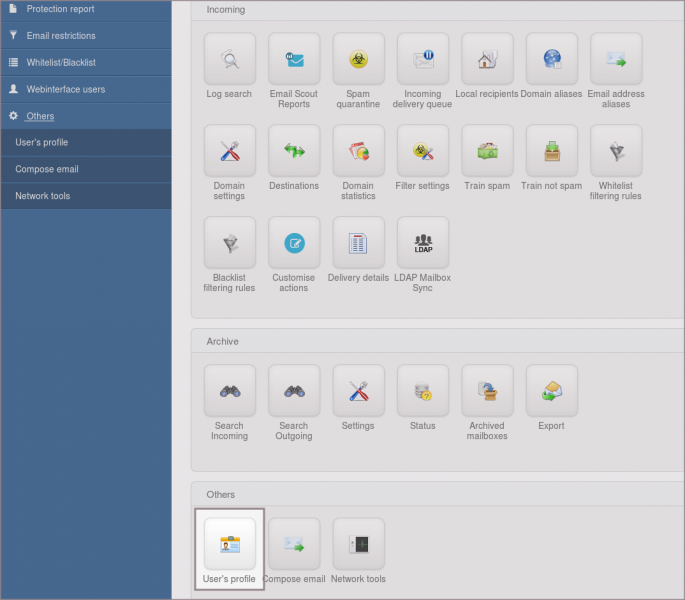Viewport: 685px width, 600px height.
Task: Select Compose email in sidebar
Action: [x=47, y=169]
